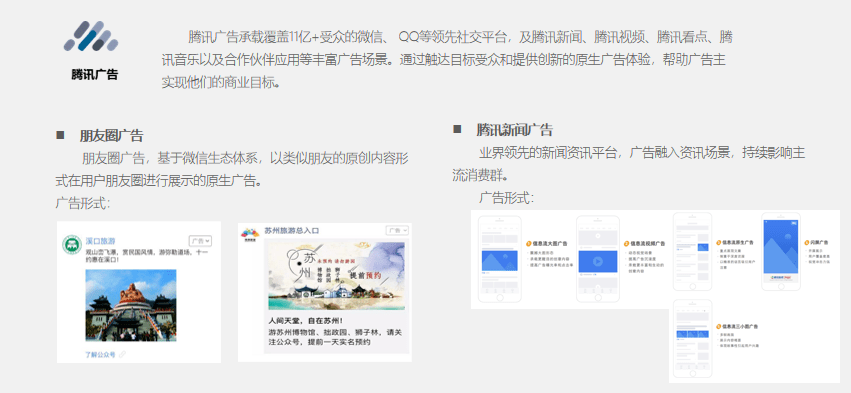Click the 信息流三小图广告 title text
Viewport: 851px width, 393px height.
(740, 326)
